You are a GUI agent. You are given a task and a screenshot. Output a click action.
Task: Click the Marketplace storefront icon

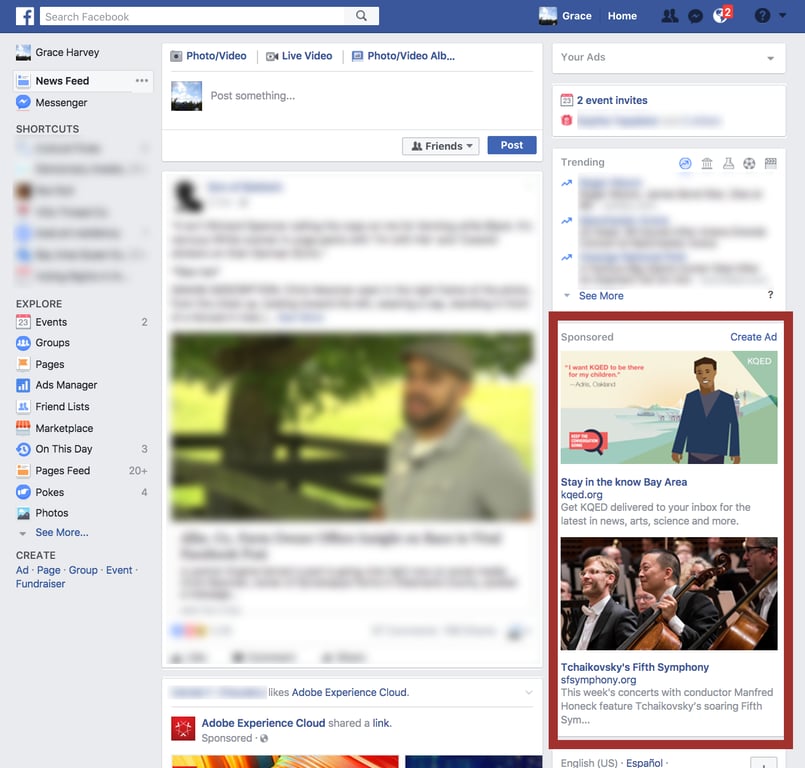pyautogui.click(x=23, y=428)
